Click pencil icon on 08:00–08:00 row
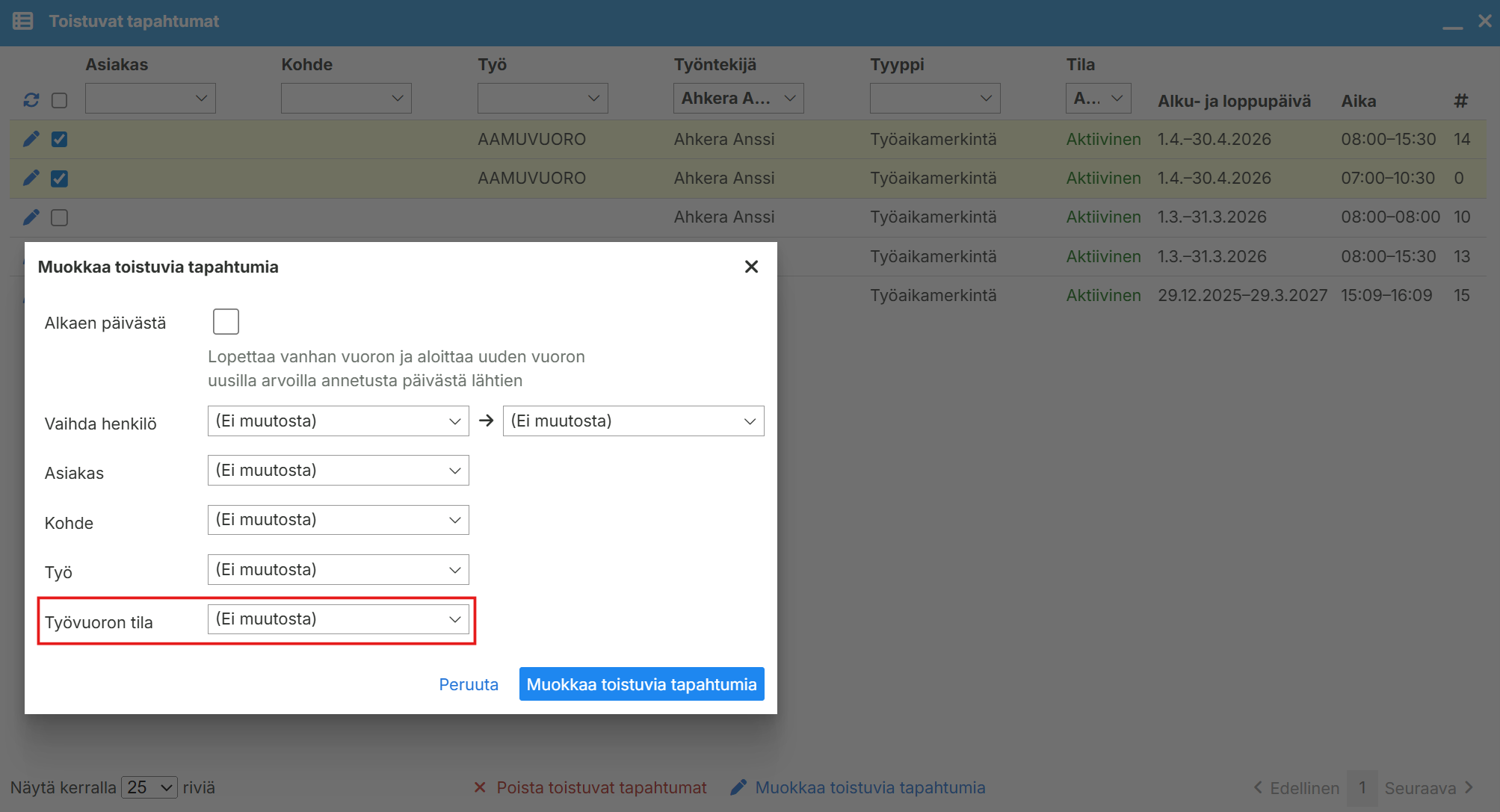1500x812 pixels. (x=31, y=217)
